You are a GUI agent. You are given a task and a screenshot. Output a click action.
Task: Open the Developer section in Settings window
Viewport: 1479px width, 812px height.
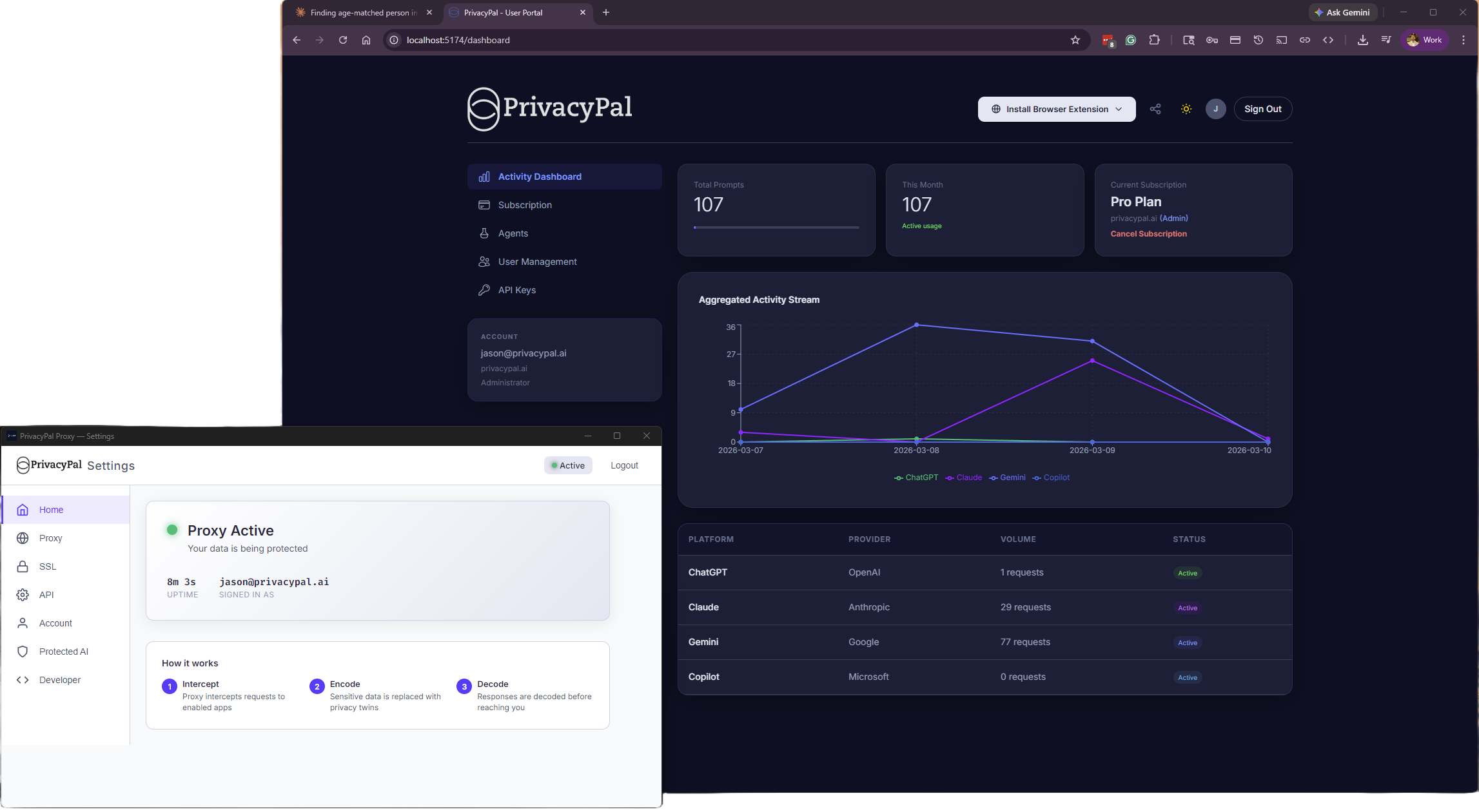tap(66, 680)
